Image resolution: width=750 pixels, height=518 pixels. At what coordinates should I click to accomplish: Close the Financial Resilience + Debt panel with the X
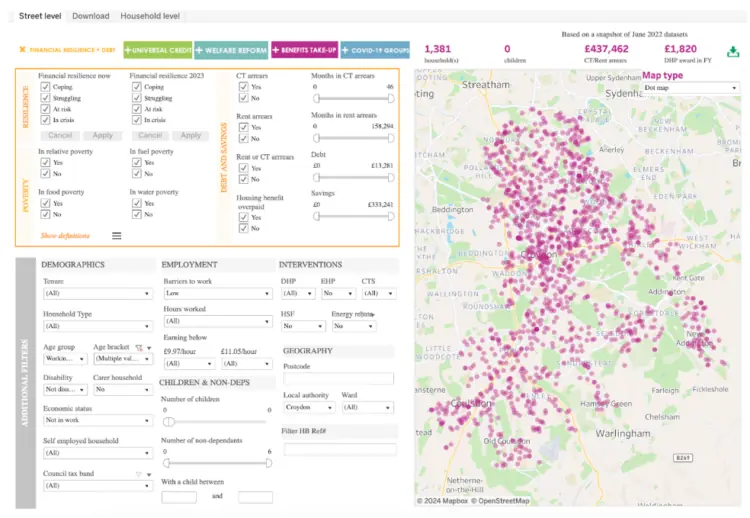(x=22, y=49)
